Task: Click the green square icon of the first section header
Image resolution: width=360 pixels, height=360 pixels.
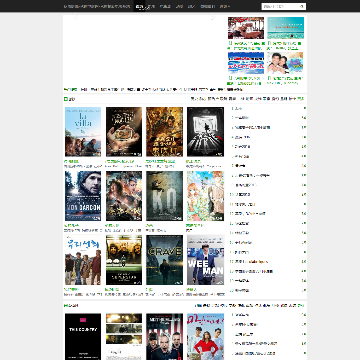Action: 66,99
